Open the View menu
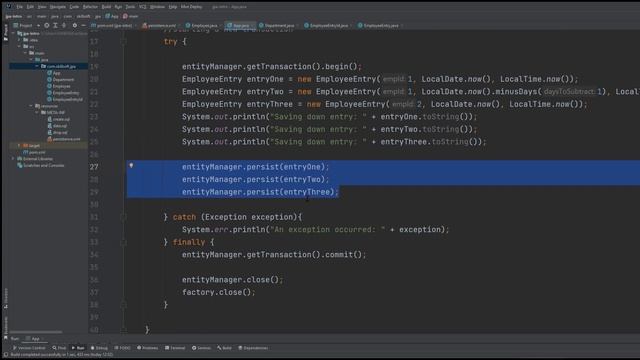Viewport: 640px width, 360px height. coord(42,7)
